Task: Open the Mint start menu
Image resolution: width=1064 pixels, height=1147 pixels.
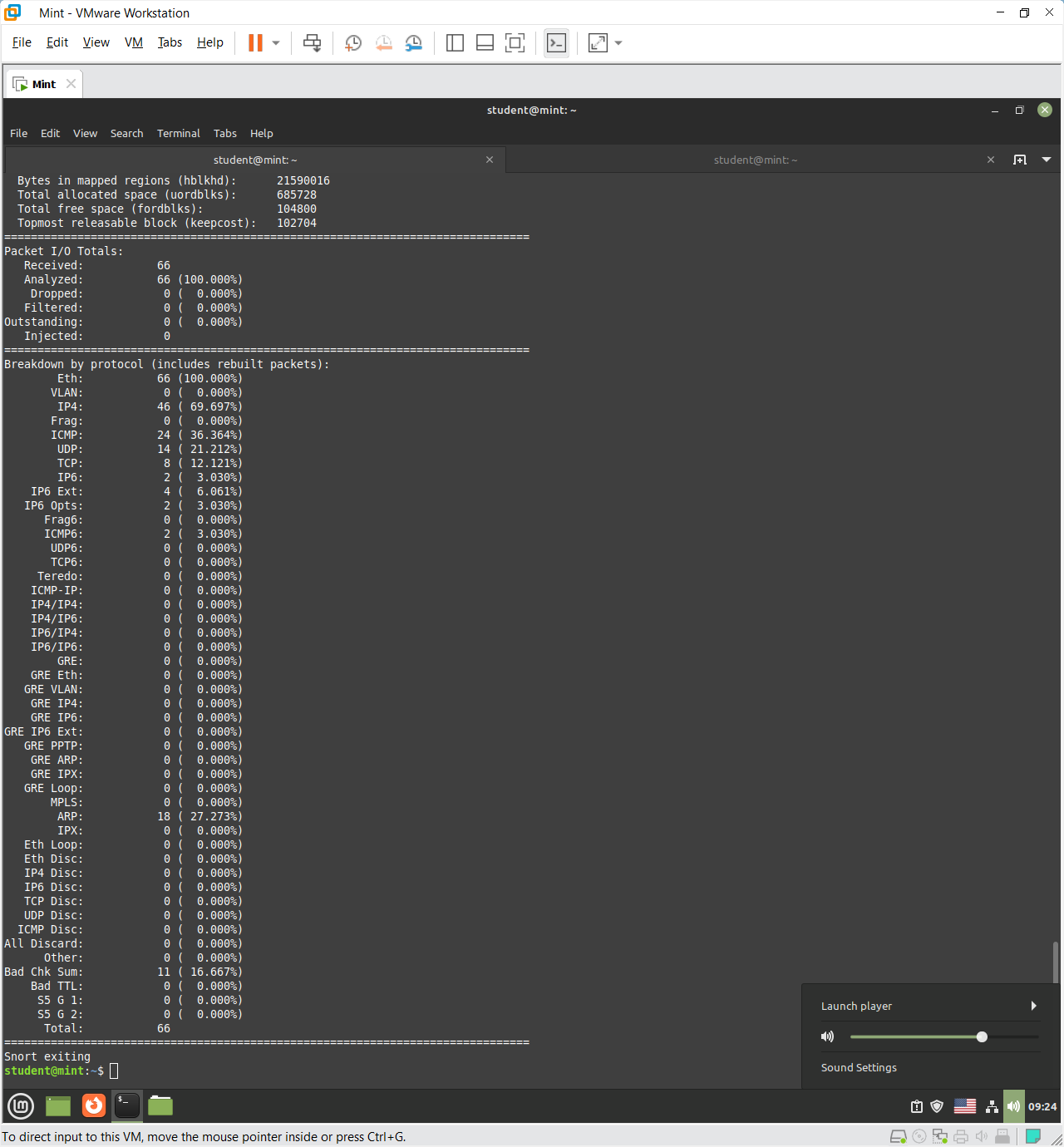Action: click(21, 1105)
